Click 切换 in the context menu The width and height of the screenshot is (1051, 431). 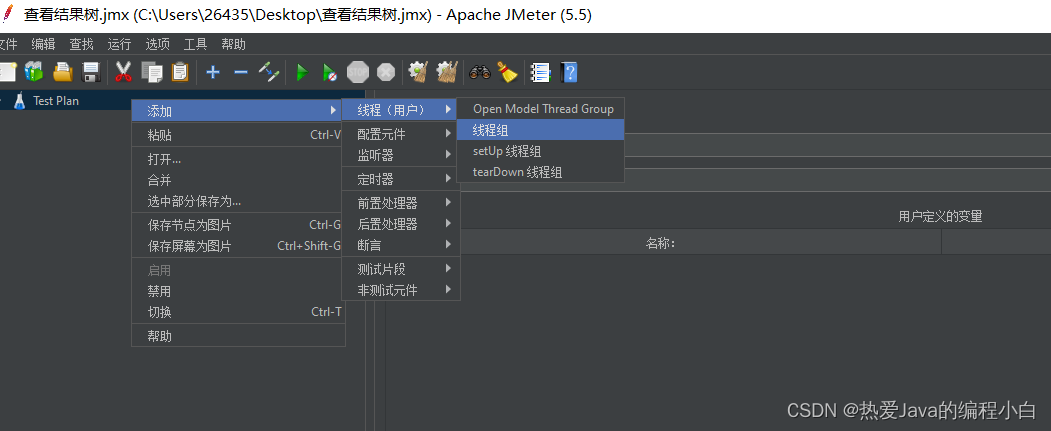tap(238, 312)
